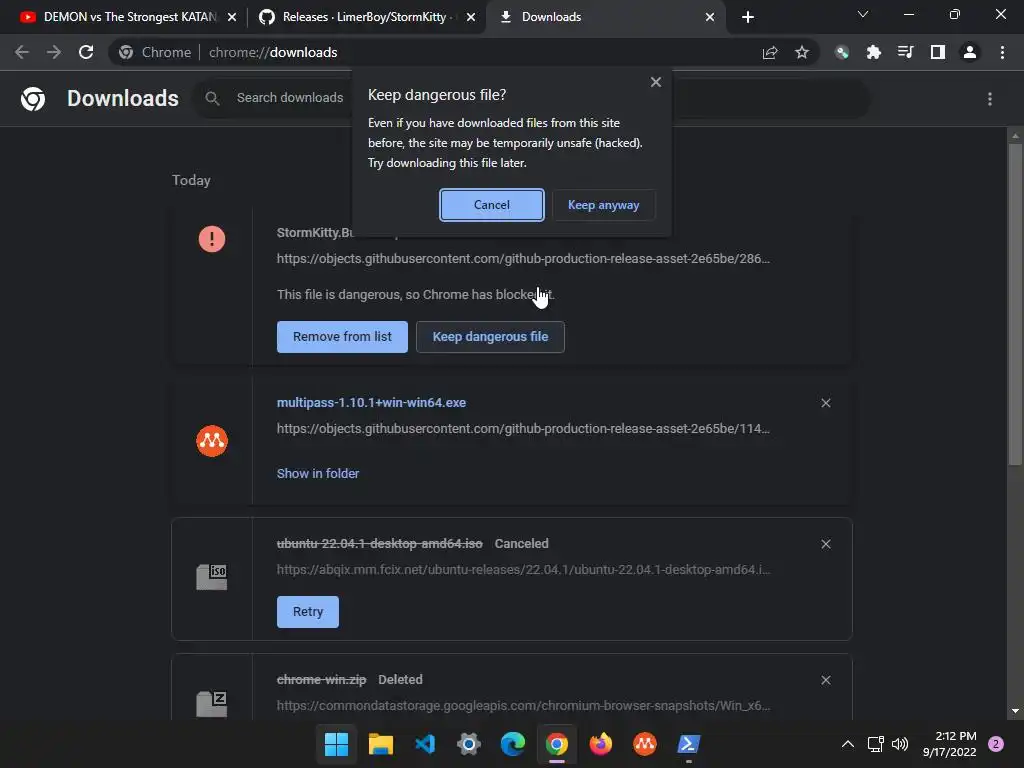Close the Downloads tab
The width and height of the screenshot is (1024, 768).
pos(710,17)
